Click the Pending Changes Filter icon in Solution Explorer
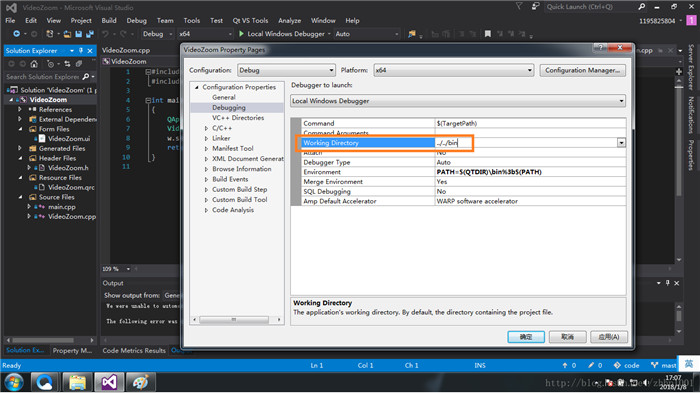This screenshot has width=700, height=393. (x=50, y=64)
